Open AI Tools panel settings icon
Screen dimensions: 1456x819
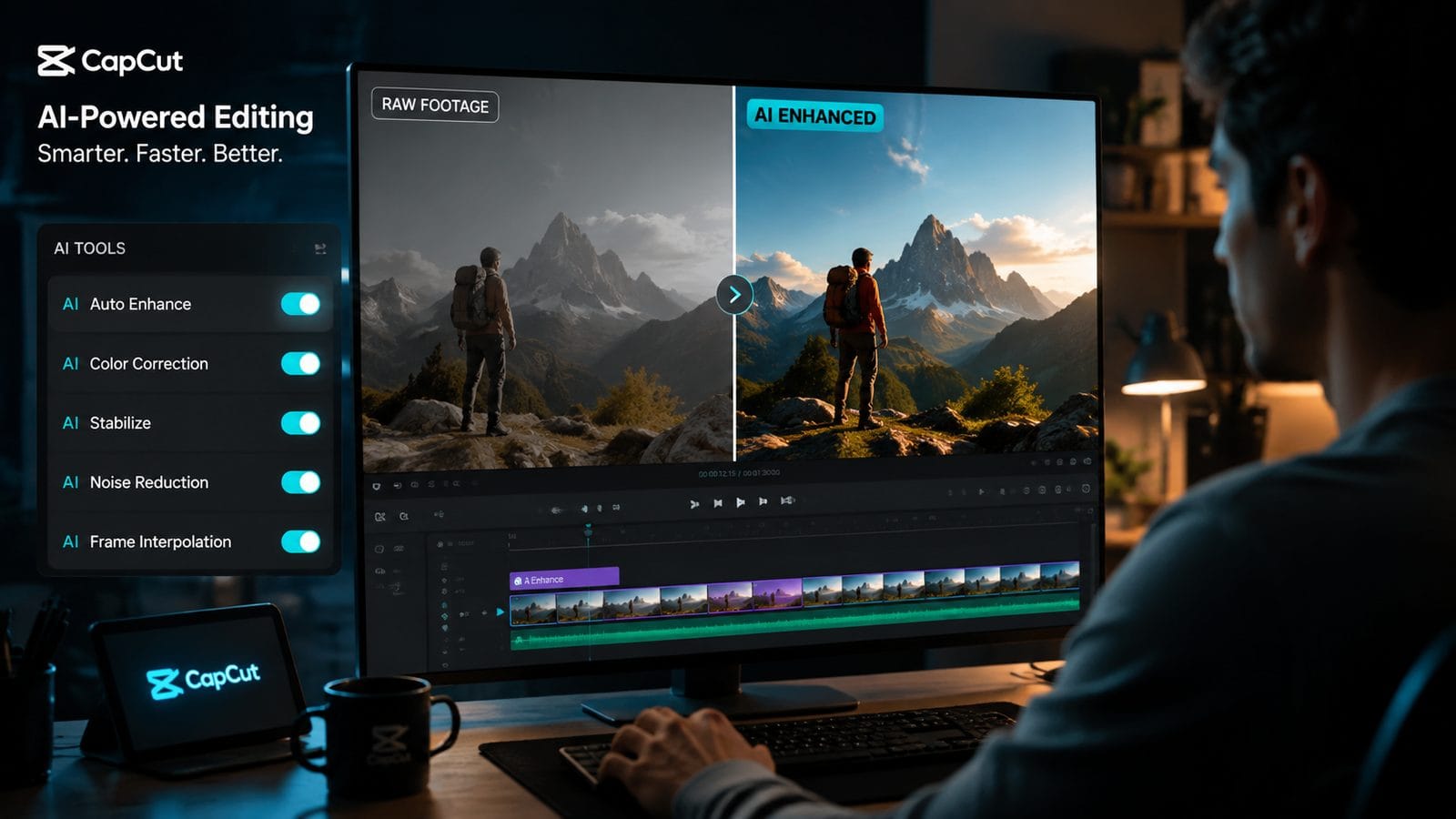(320, 248)
